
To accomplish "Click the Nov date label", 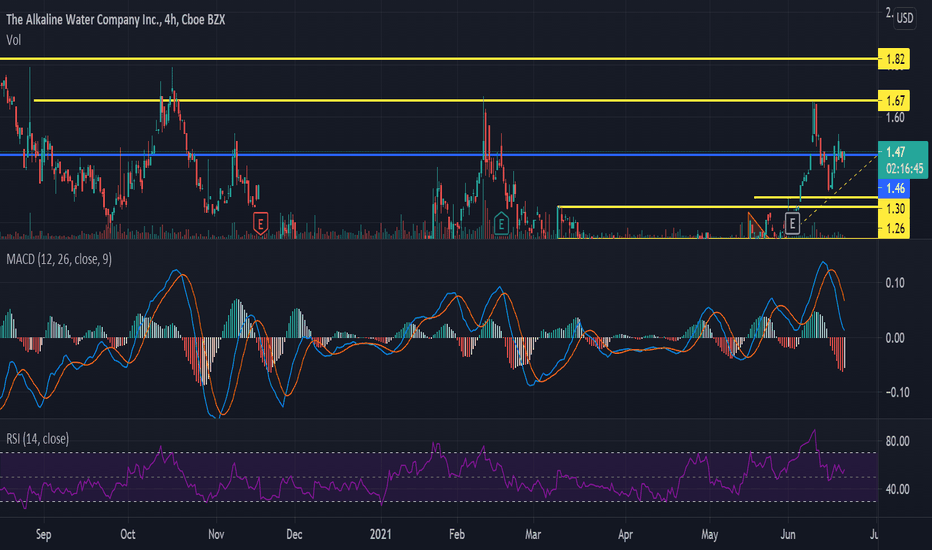I will pyautogui.click(x=216, y=534).
